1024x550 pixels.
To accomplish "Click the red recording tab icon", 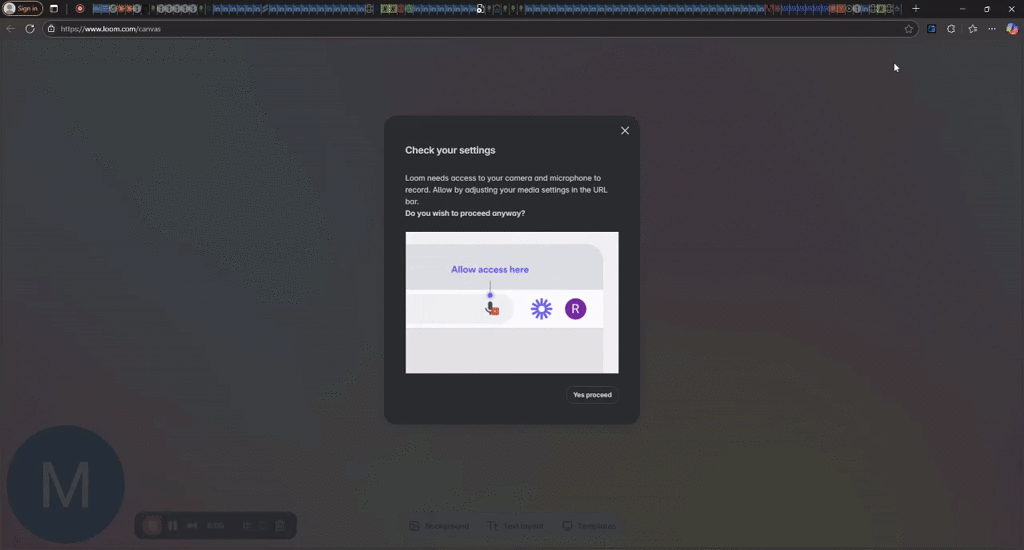I will pyautogui.click(x=80, y=8).
